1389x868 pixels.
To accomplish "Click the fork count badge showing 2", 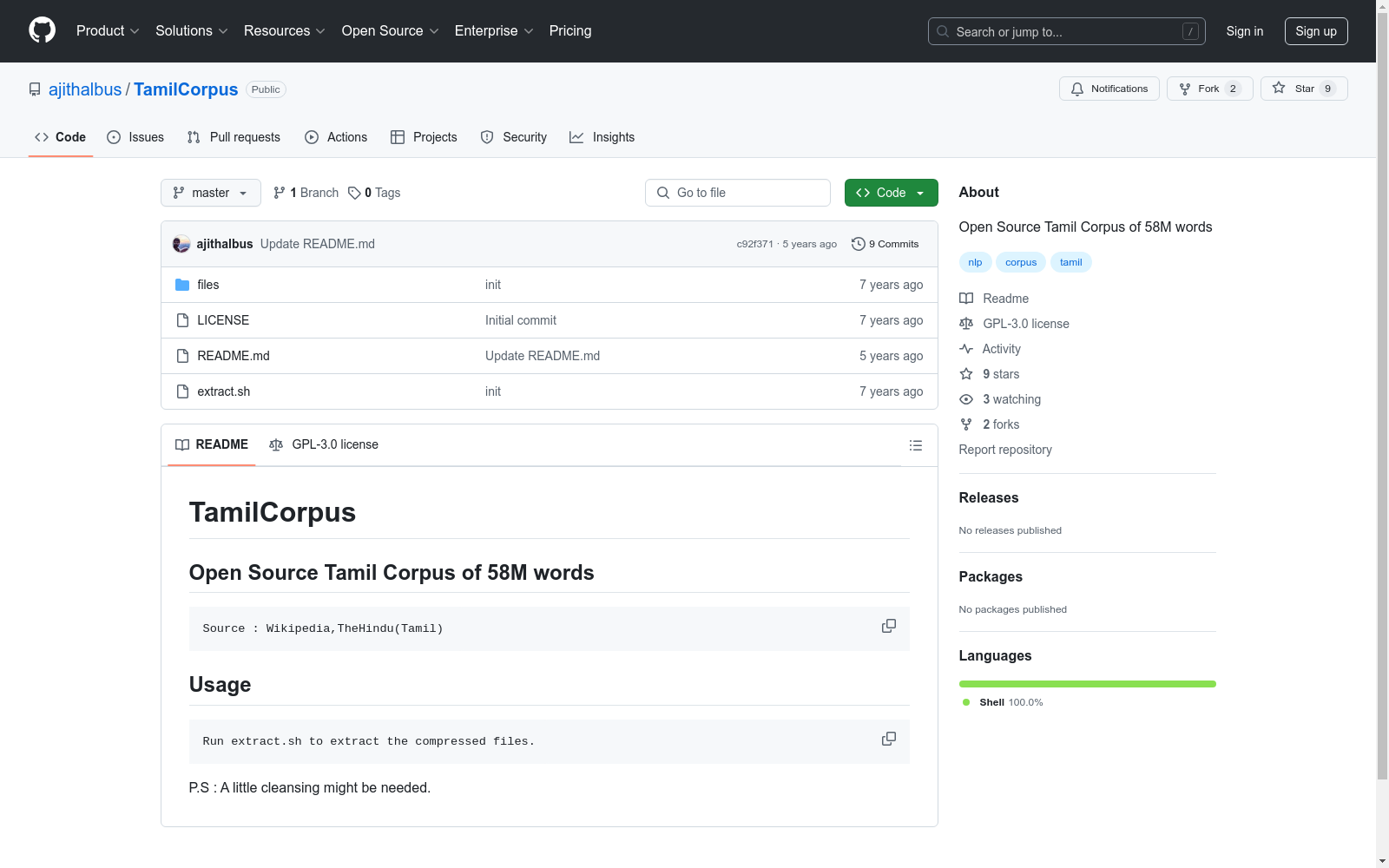I will (x=1233, y=89).
